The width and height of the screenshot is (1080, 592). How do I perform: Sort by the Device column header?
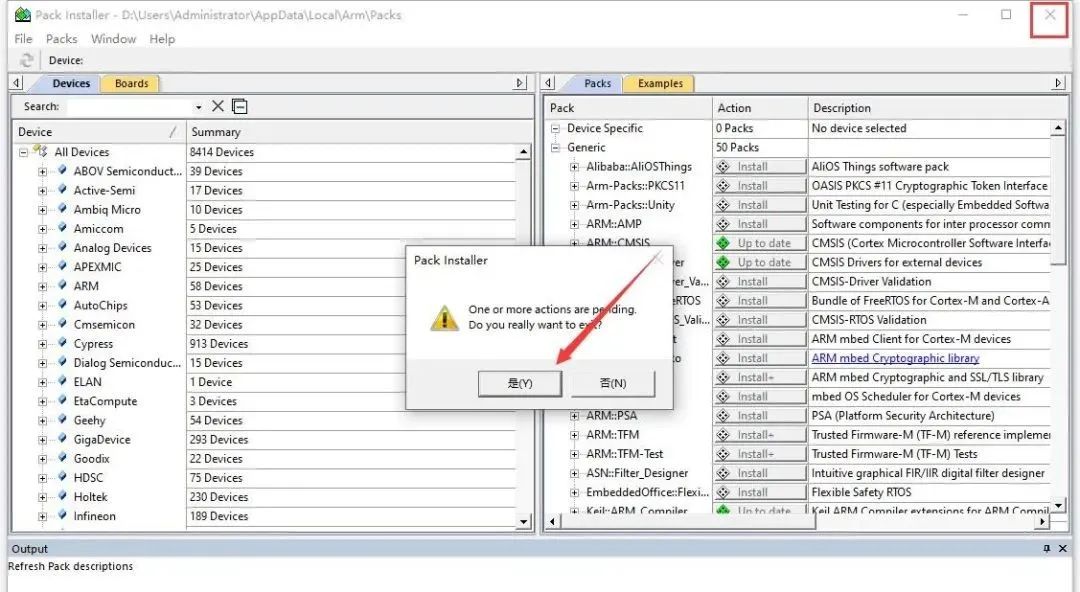click(x=98, y=132)
